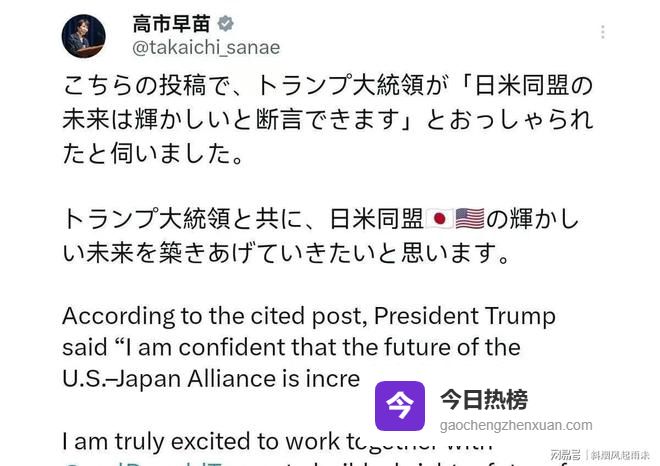
Task: Open the 高市早苗 display name
Action: pyautogui.click(x=171, y=24)
